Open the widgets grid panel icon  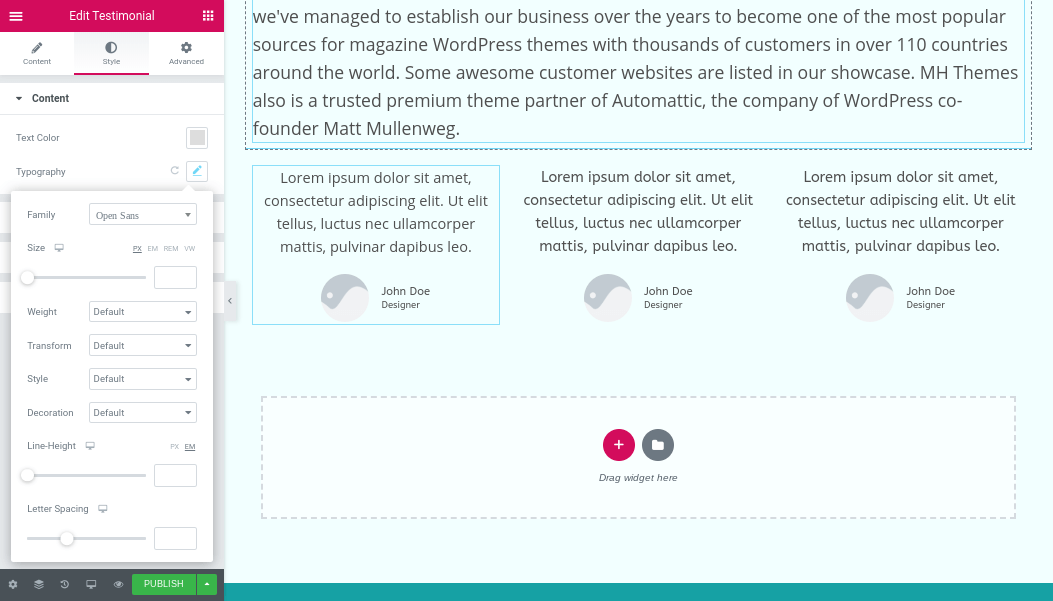[208, 15]
